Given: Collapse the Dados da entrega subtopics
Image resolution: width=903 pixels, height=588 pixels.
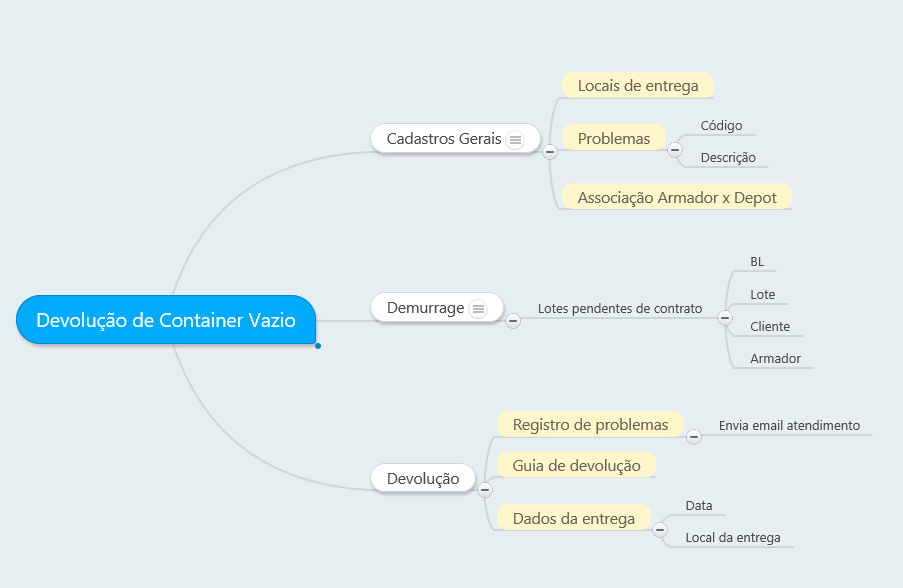Looking at the screenshot, I should (x=659, y=530).
